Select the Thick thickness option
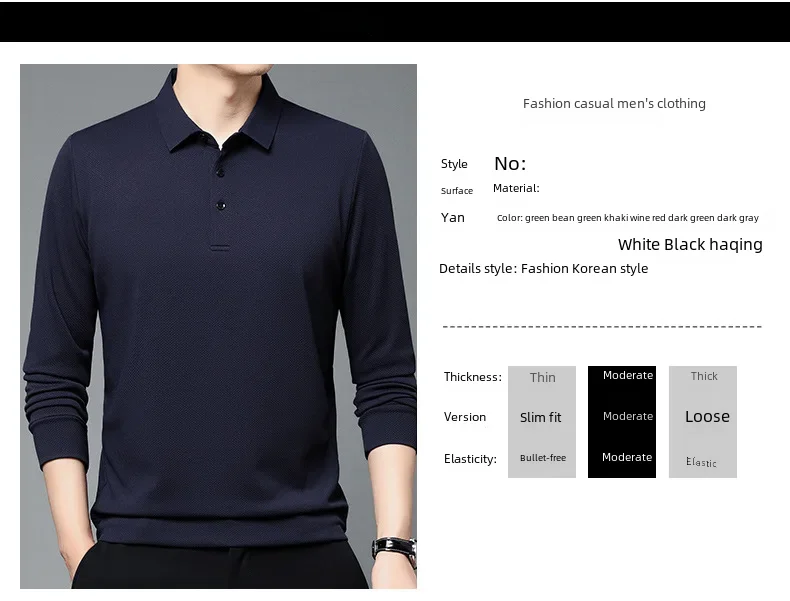This screenshot has height=601, width=790. tap(704, 376)
